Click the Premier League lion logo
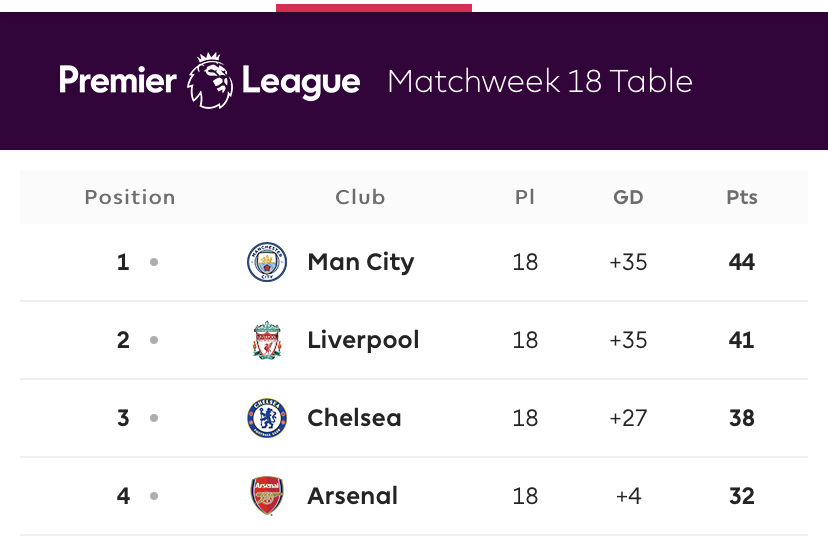The width and height of the screenshot is (828, 542). click(x=210, y=81)
